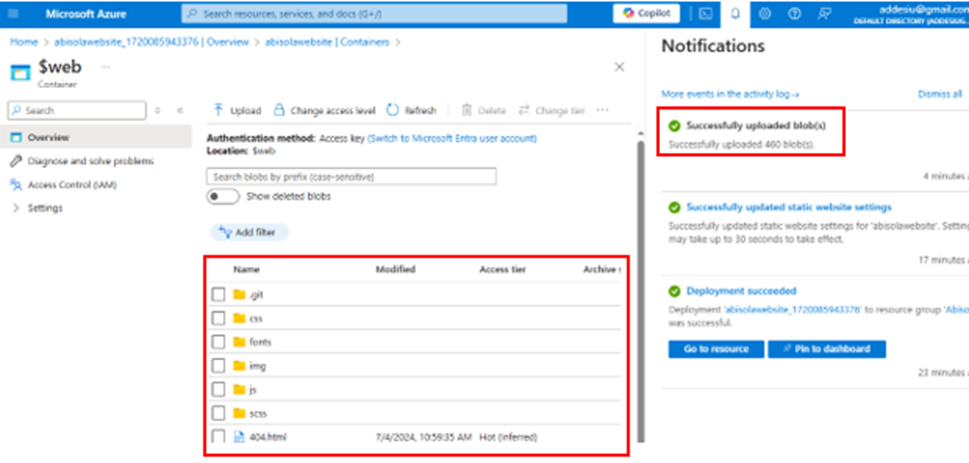
Task: Launch Copilot from the top bar
Action: [646, 14]
